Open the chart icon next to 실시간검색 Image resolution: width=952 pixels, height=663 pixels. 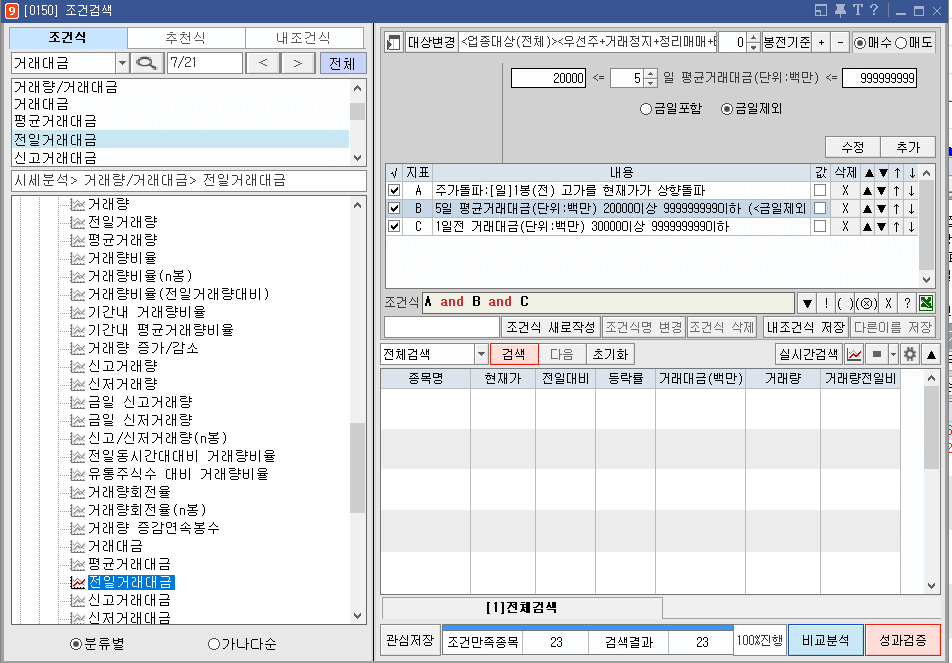(x=855, y=354)
